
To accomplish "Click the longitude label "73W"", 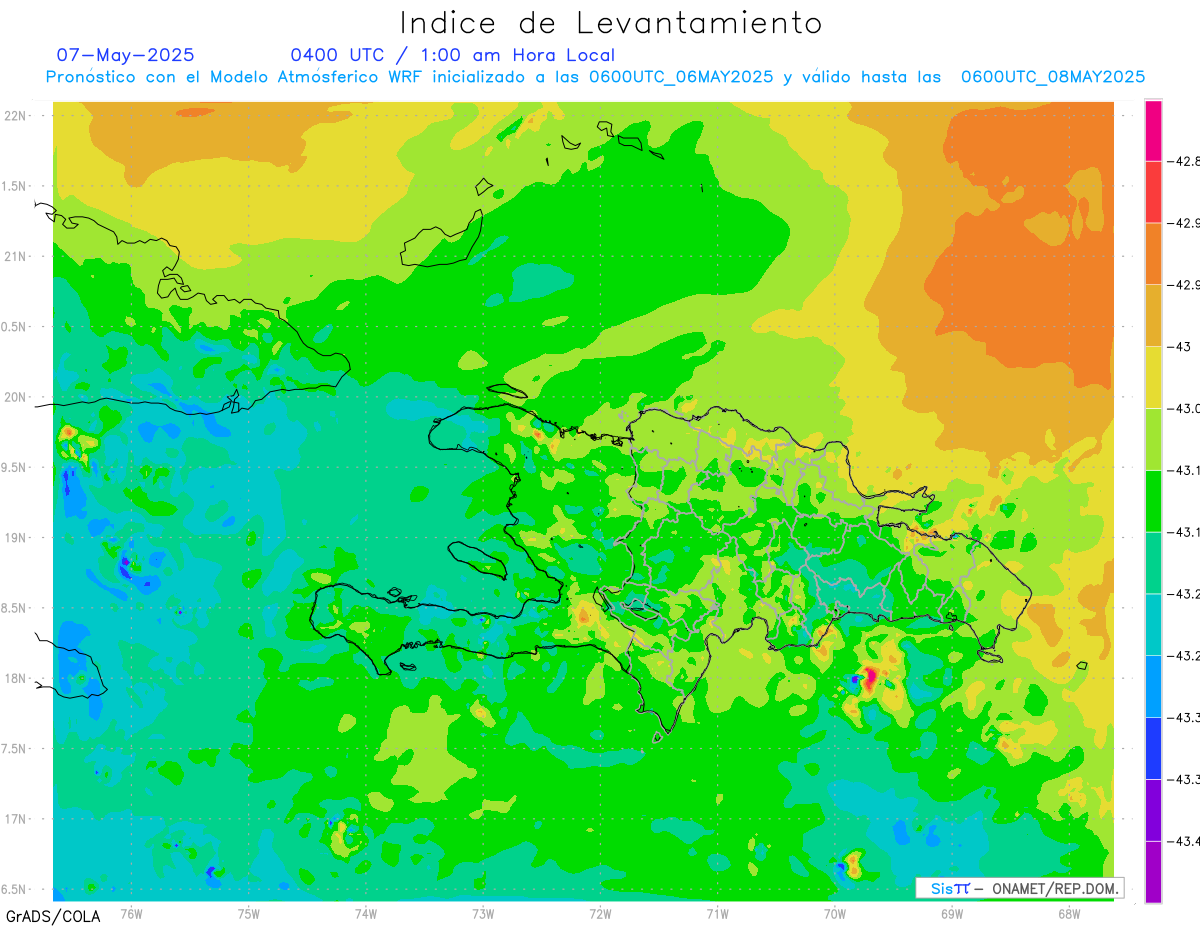I will pyautogui.click(x=483, y=913).
